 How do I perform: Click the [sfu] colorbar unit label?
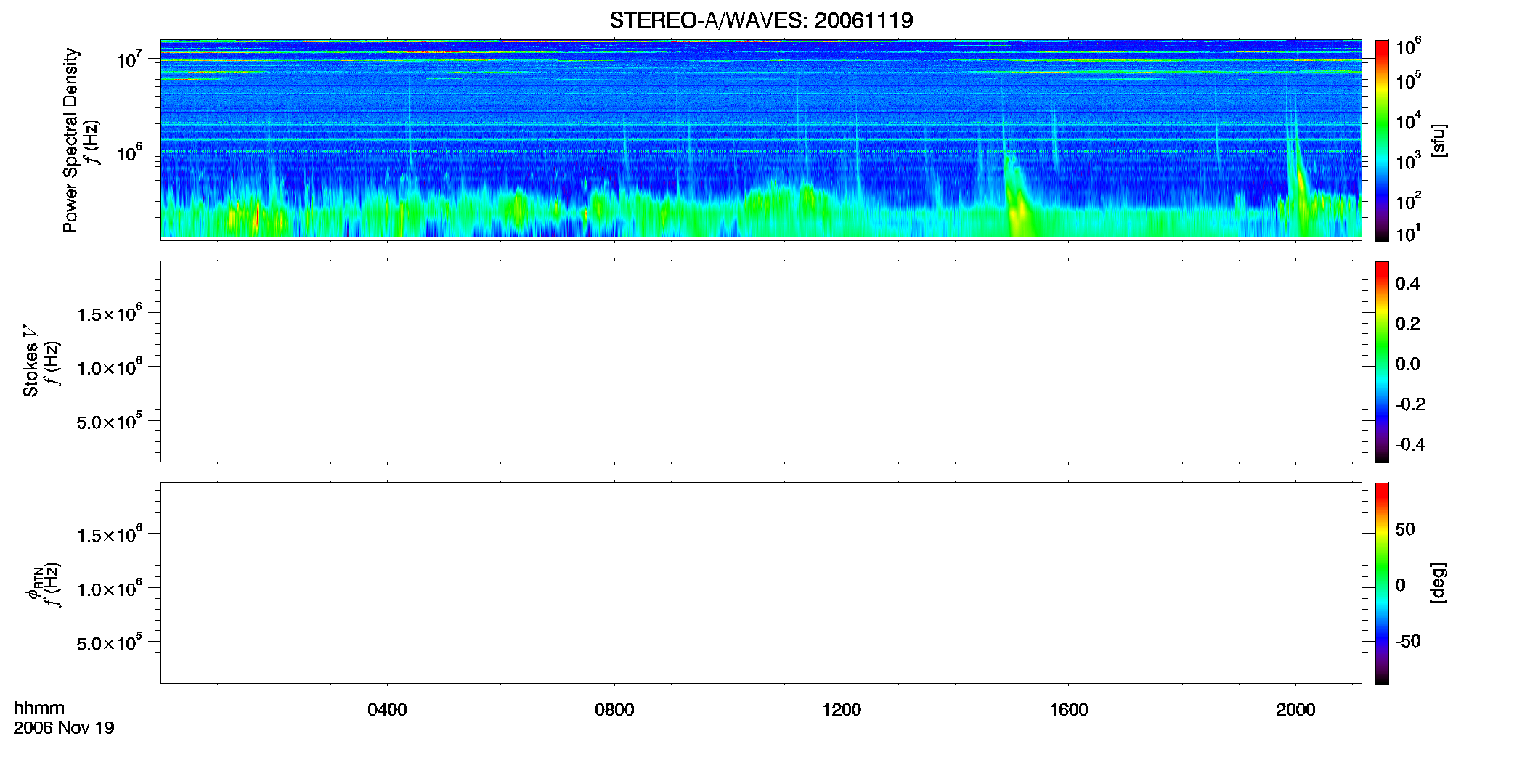(x=1438, y=140)
